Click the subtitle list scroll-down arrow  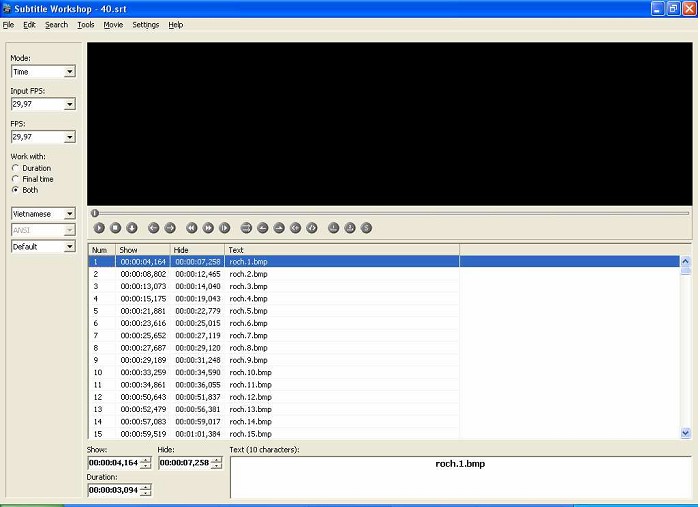(x=686, y=432)
